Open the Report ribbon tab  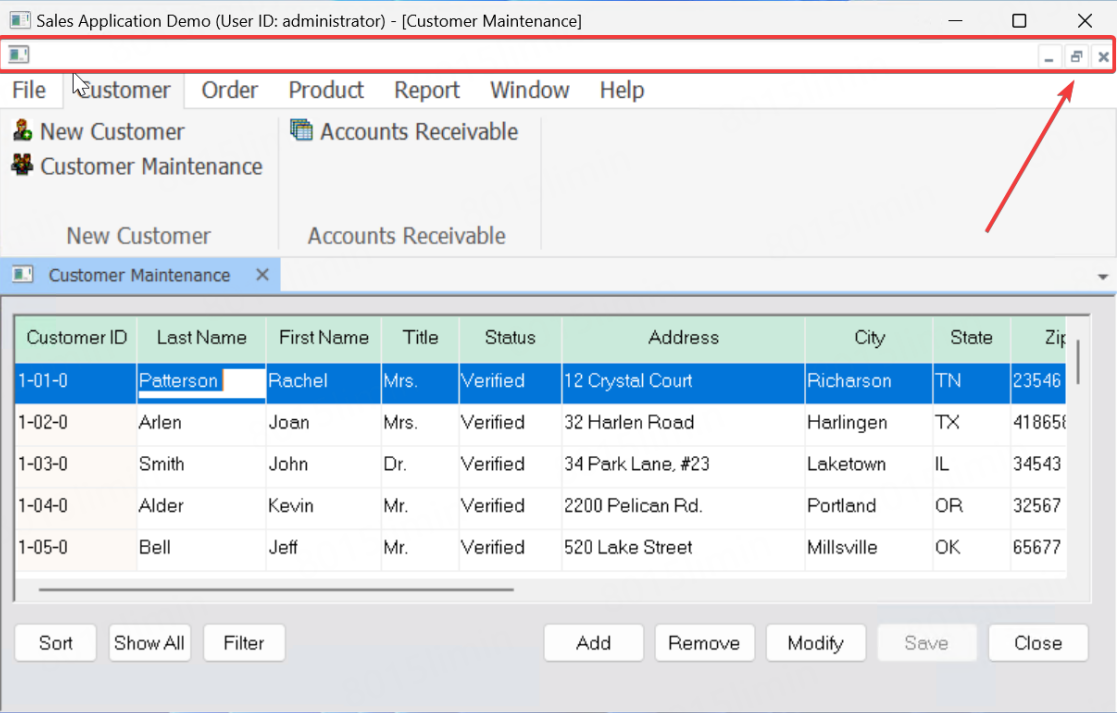(x=426, y=90)
